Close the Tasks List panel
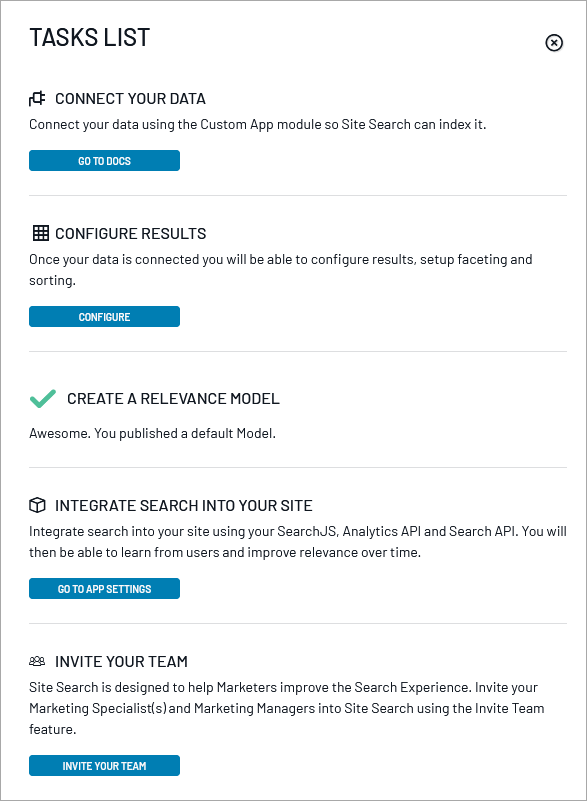 coord(554,43)
